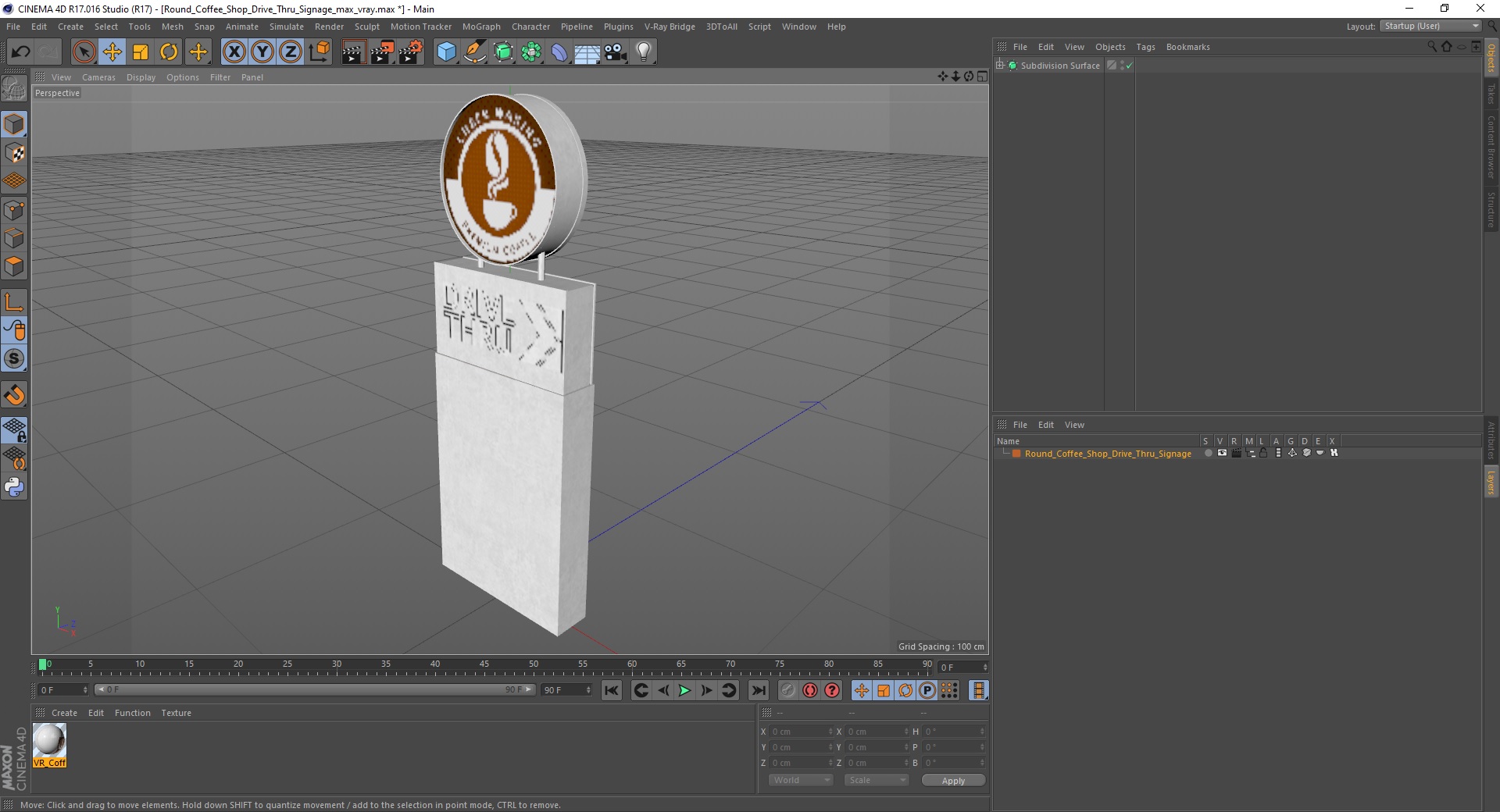Add a Subdivision Surface generator icon
1500x812 pixels.
click(x=503, y=52)
